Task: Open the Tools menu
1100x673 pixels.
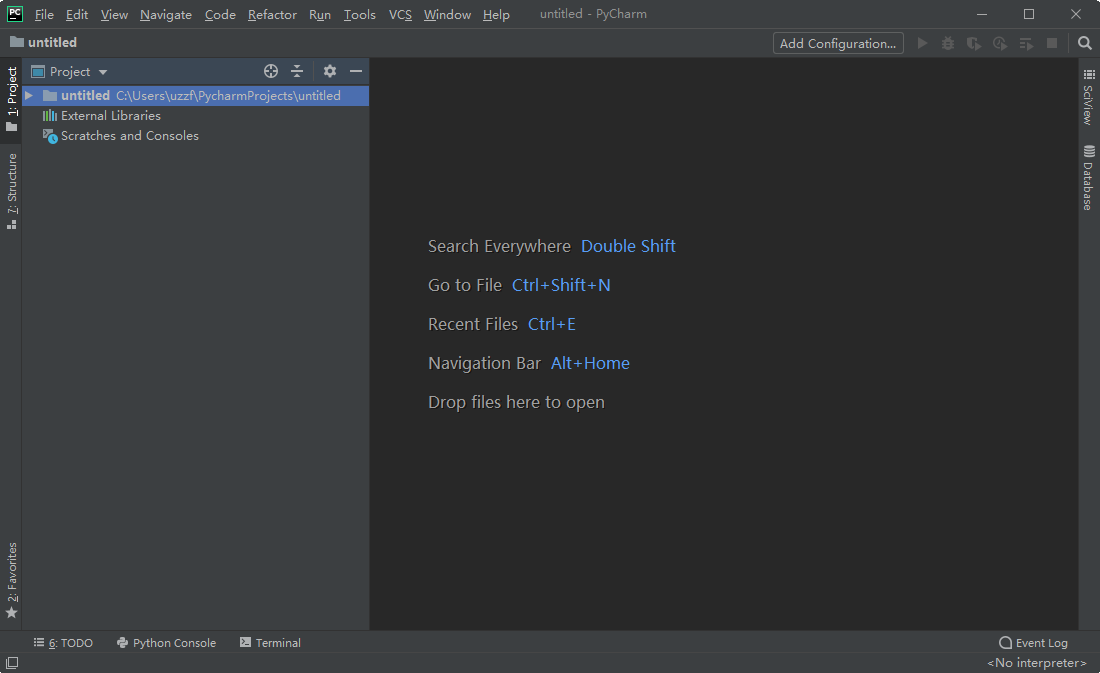Action: (359, 15)
